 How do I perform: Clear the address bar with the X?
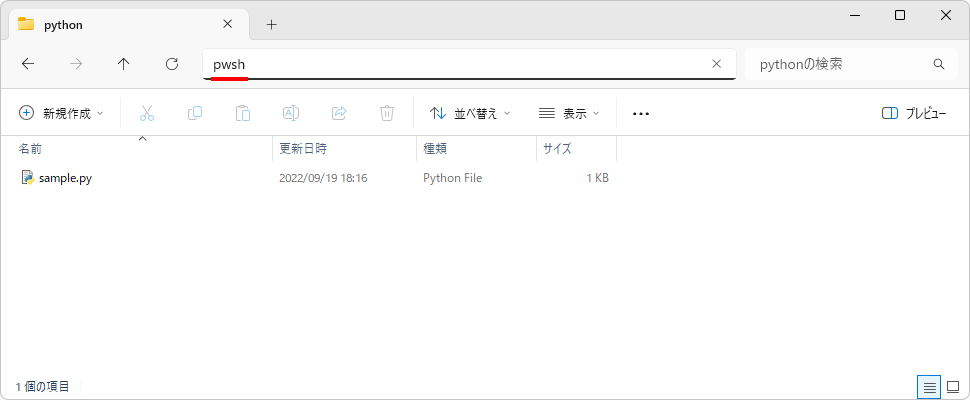coord(716,64)
